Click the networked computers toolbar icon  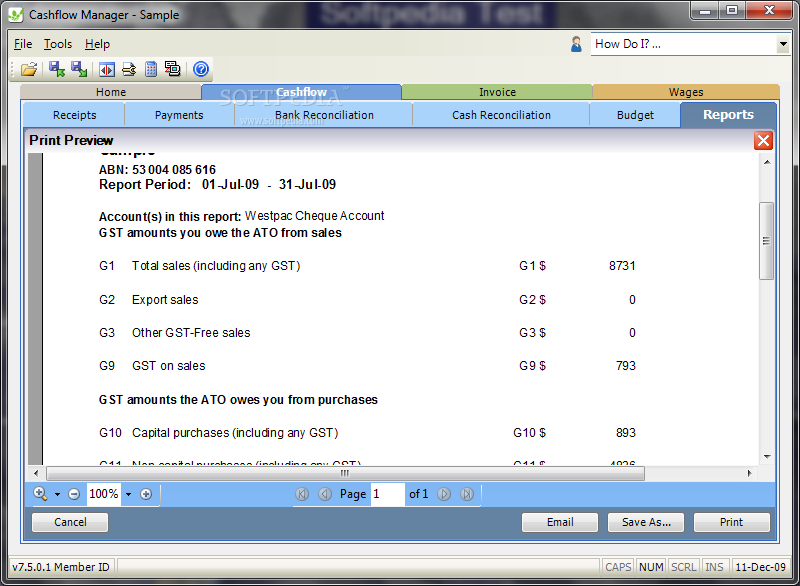[x=172, y=68]
